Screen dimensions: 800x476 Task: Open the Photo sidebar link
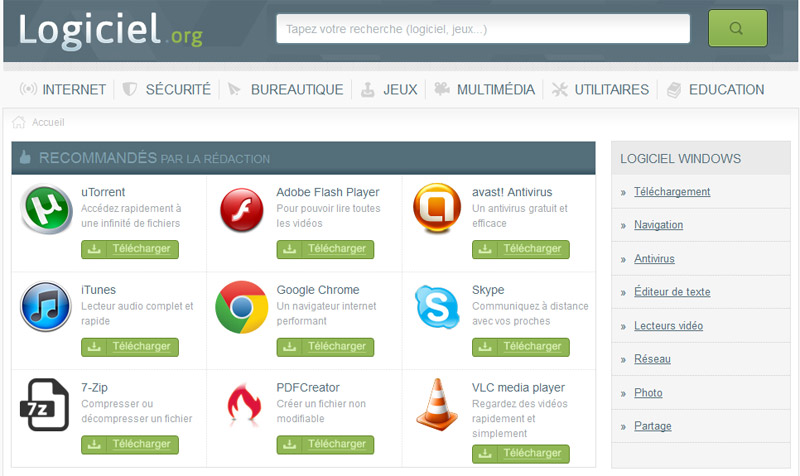(648, 393)
